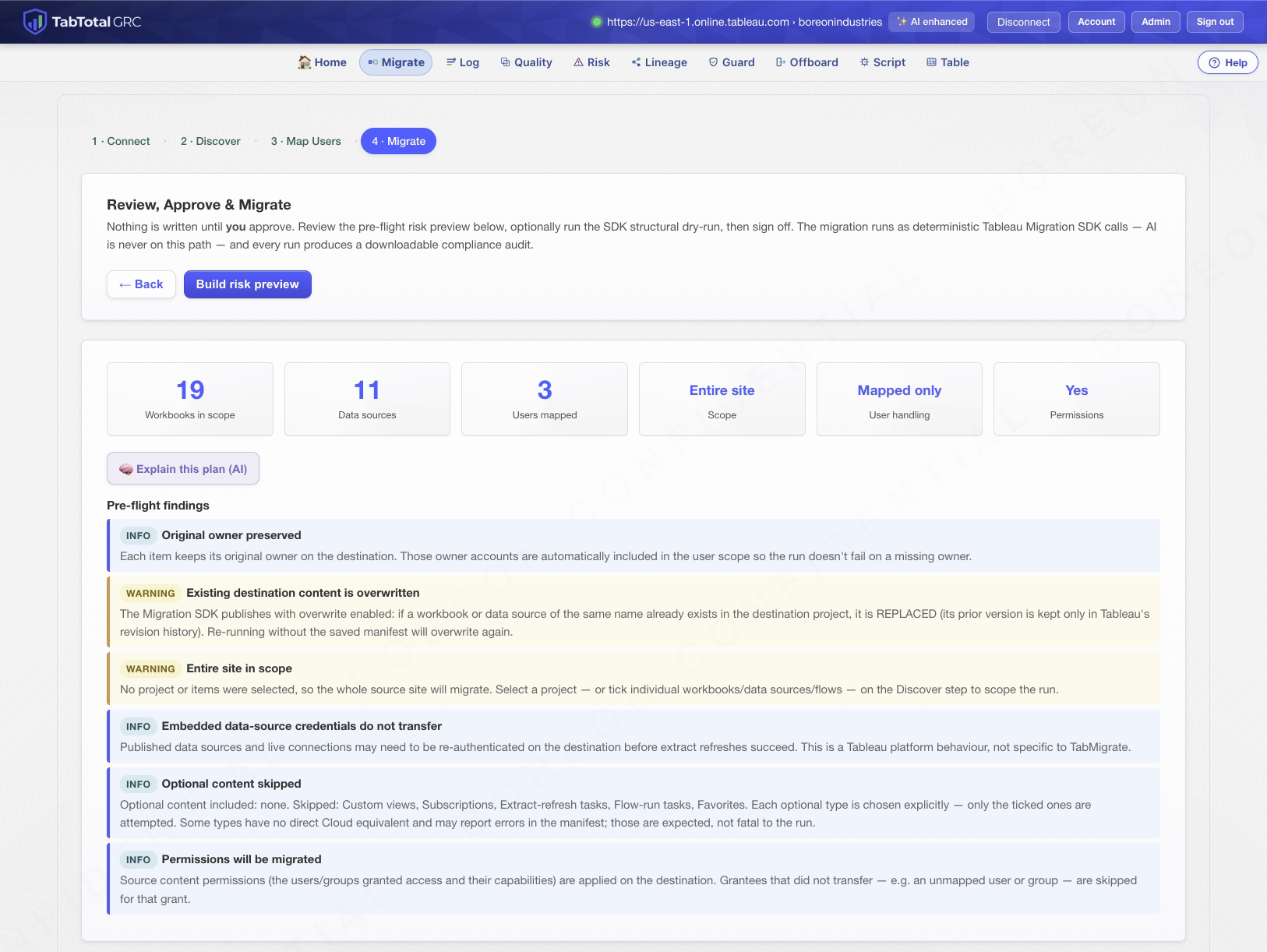Screen dimensions: 1267x952
Task: Click the Original owner preserved finding
Action: click(x=633, y=545)
